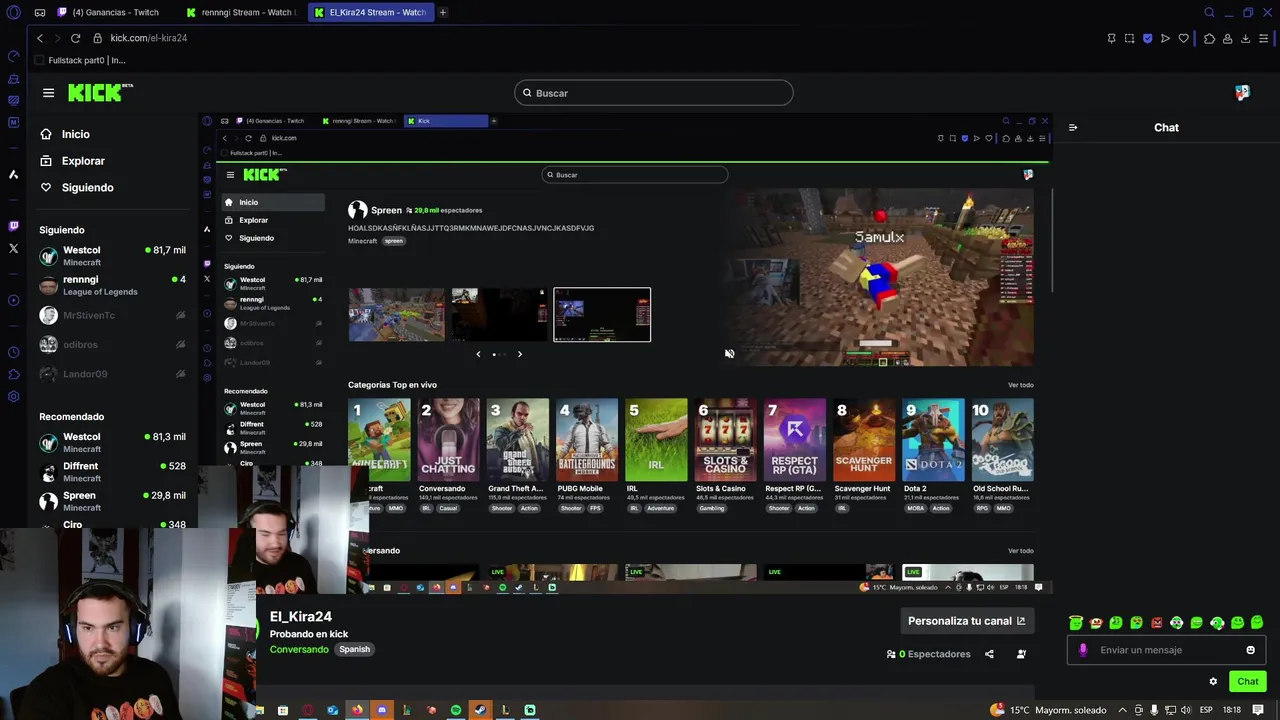Image resolution: width=1280 pixels, height=720 pixels.
Task: Open the extensions cube icon
Action: point(1209,38)
